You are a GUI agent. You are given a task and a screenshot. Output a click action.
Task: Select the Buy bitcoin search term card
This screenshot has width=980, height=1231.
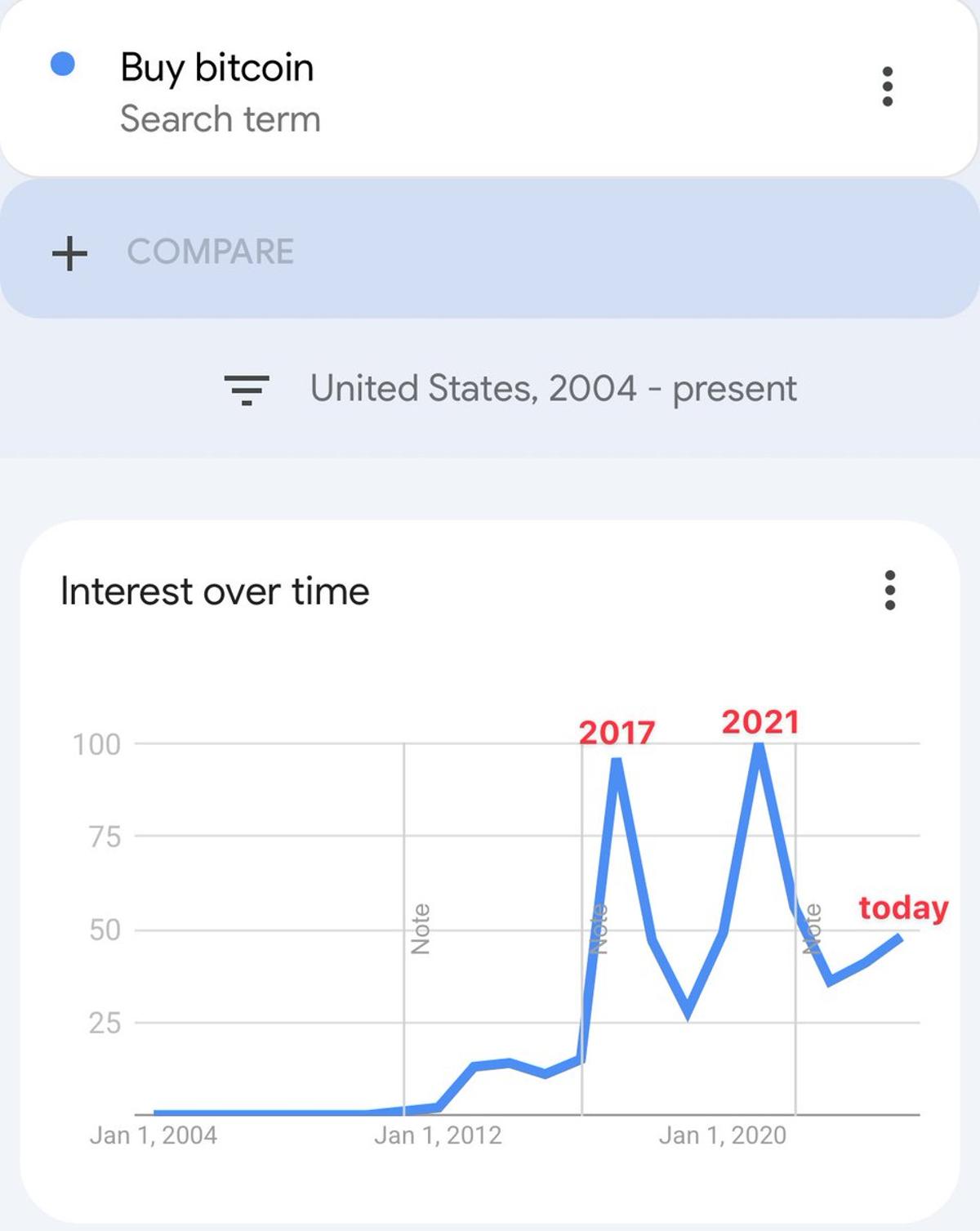490,90
